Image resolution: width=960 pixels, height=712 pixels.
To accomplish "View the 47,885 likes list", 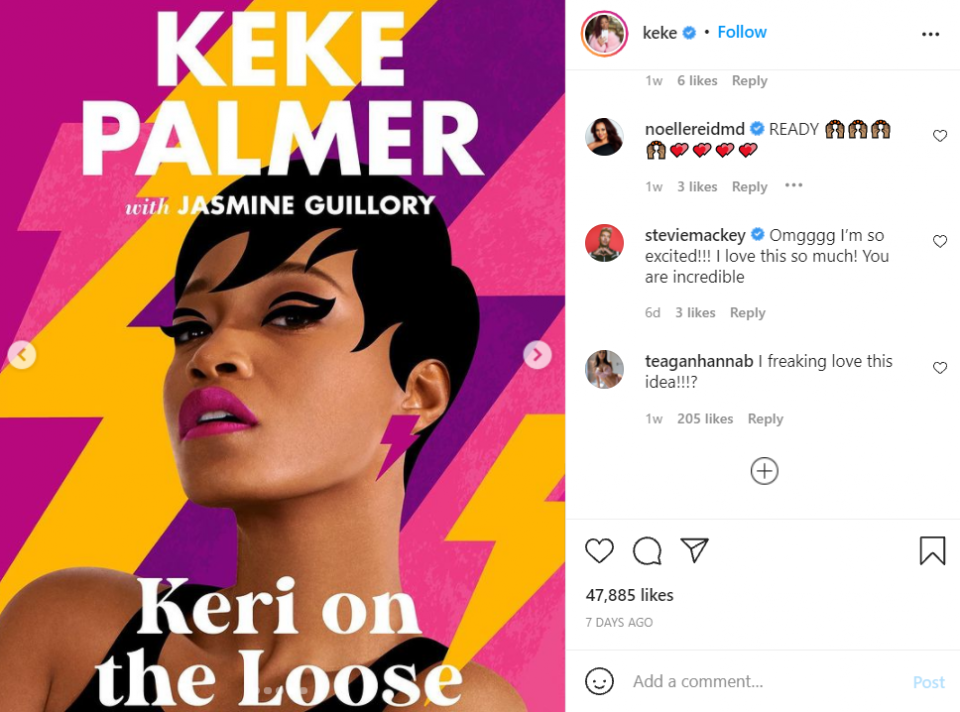I will [629, 595].
